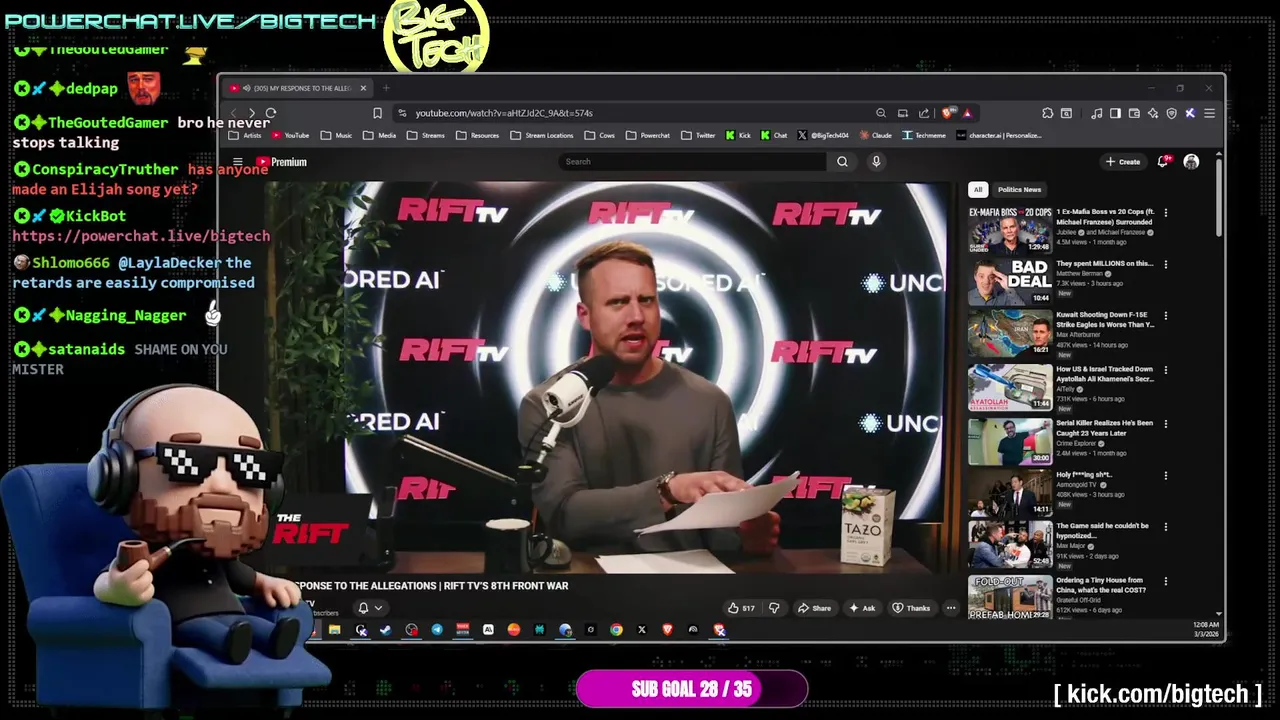Open options for 'Ordering a Tiny House from China' video
Screen dimensions: 1280x720
point(1165,581)
